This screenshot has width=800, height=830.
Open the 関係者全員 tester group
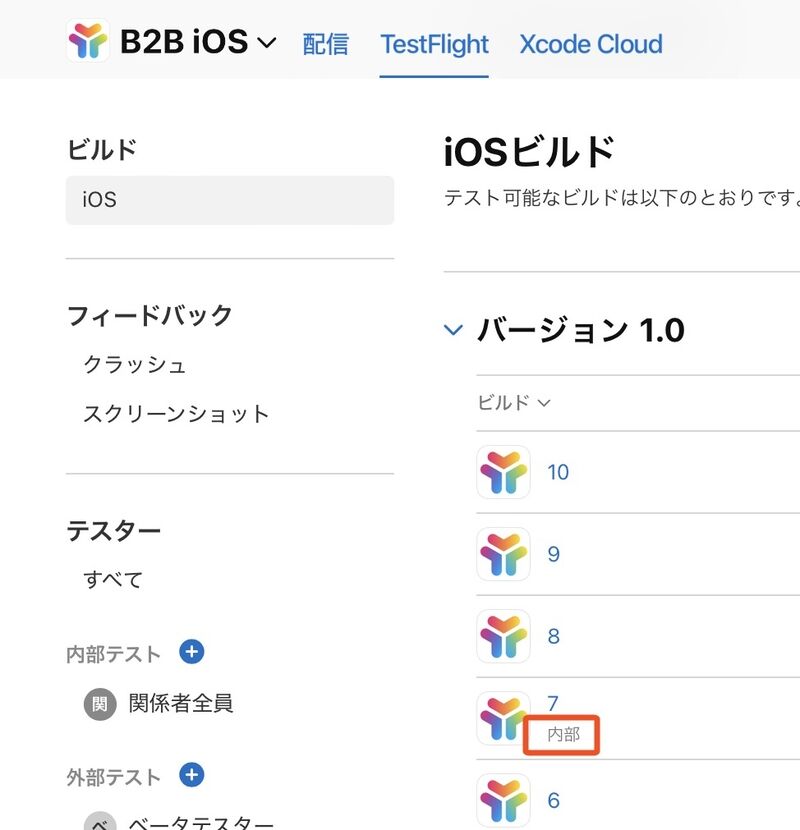(181, 703)
